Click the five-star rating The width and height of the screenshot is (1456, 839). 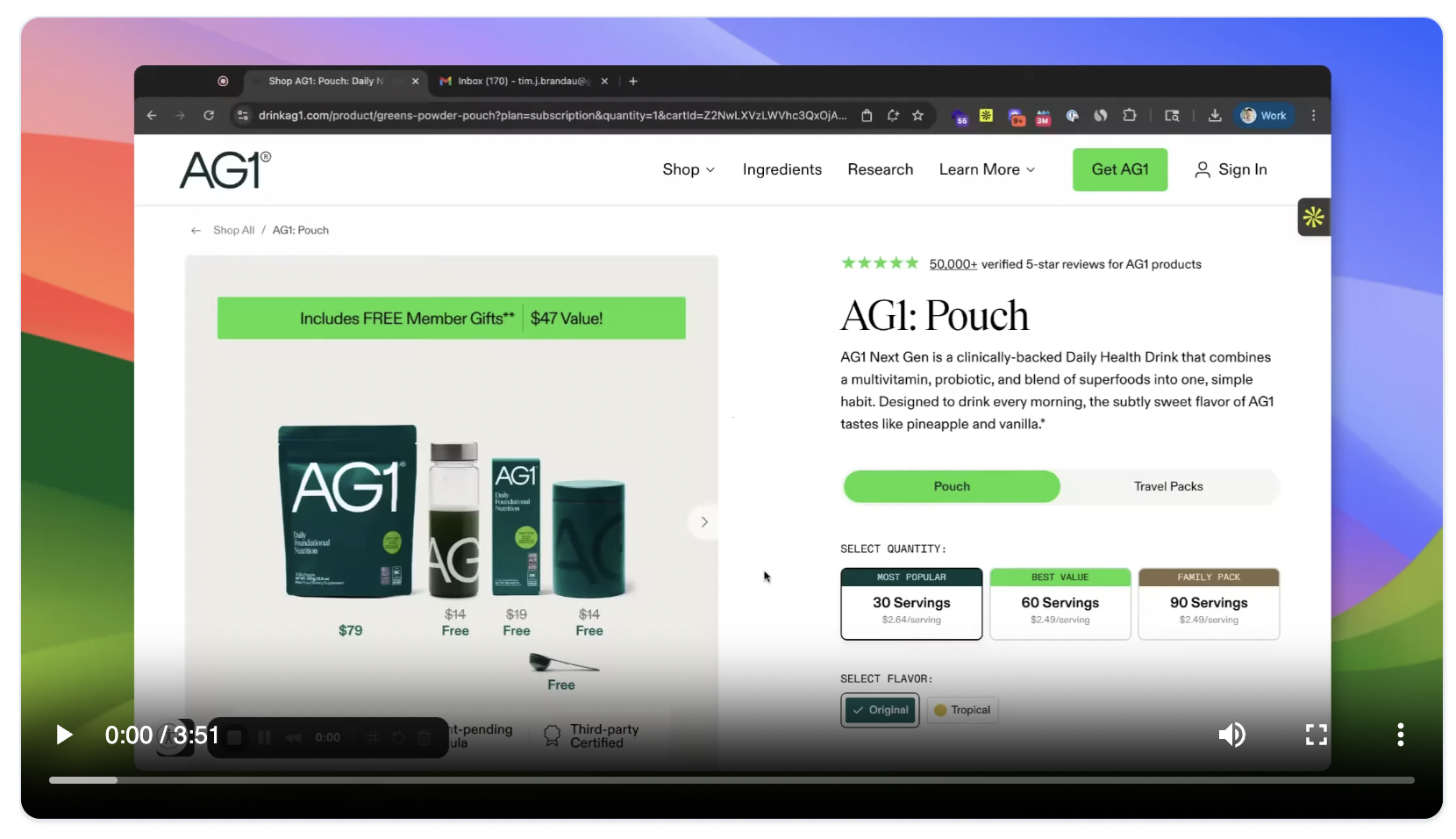coord(880,262)
